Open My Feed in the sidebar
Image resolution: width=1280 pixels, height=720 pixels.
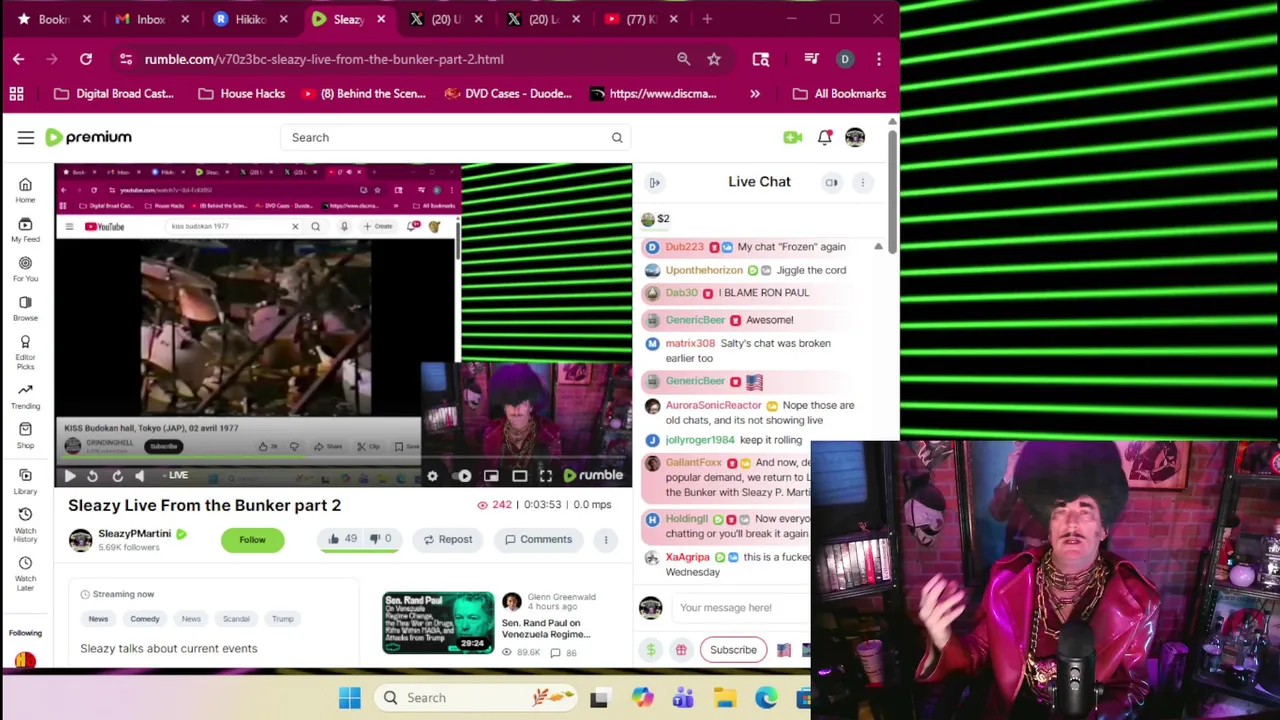coord(25,230)
